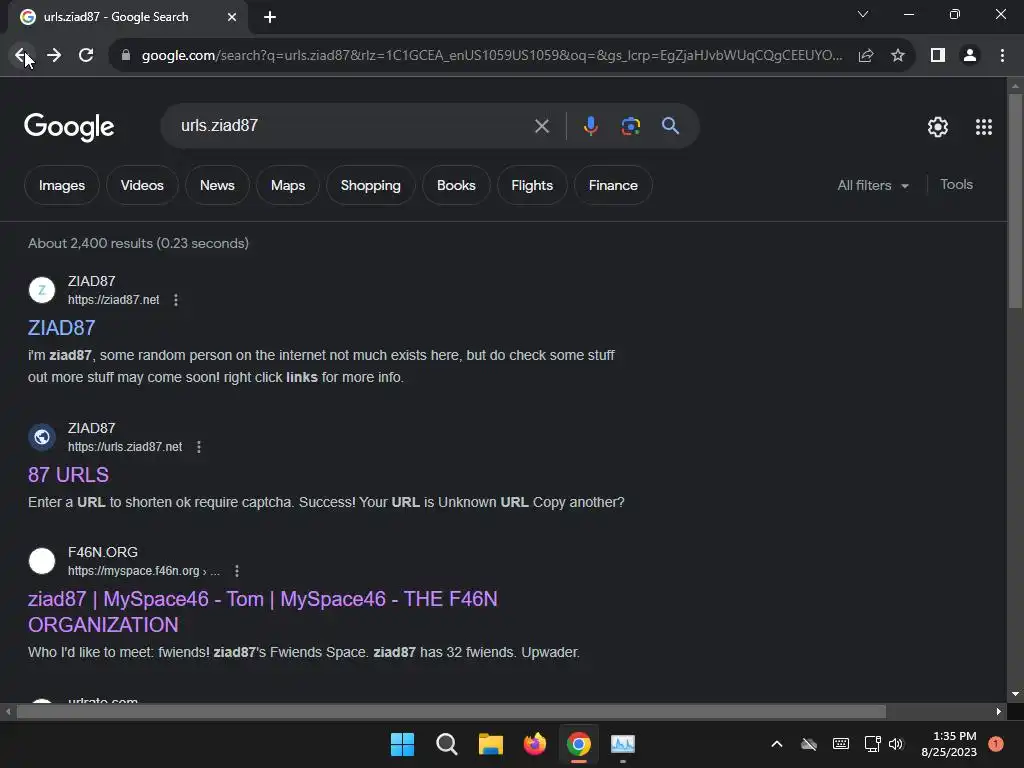1024x768 pixels.
Task: Click the horizontal page scrollbar
Action: click(x=451, y=712)
